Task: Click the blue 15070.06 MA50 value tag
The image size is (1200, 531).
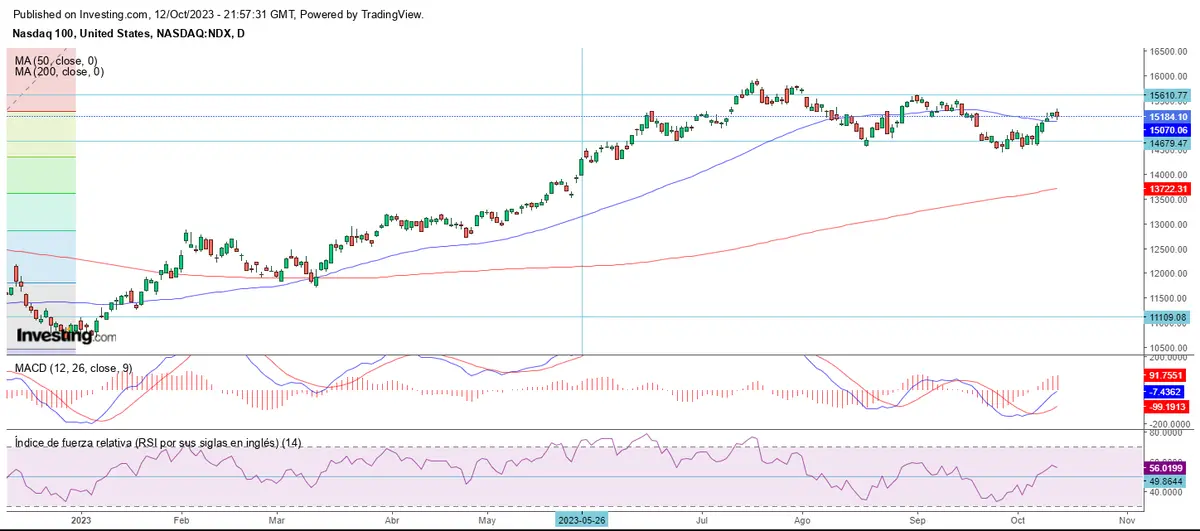Action: pyautogui.click(x=1167, y=130)
